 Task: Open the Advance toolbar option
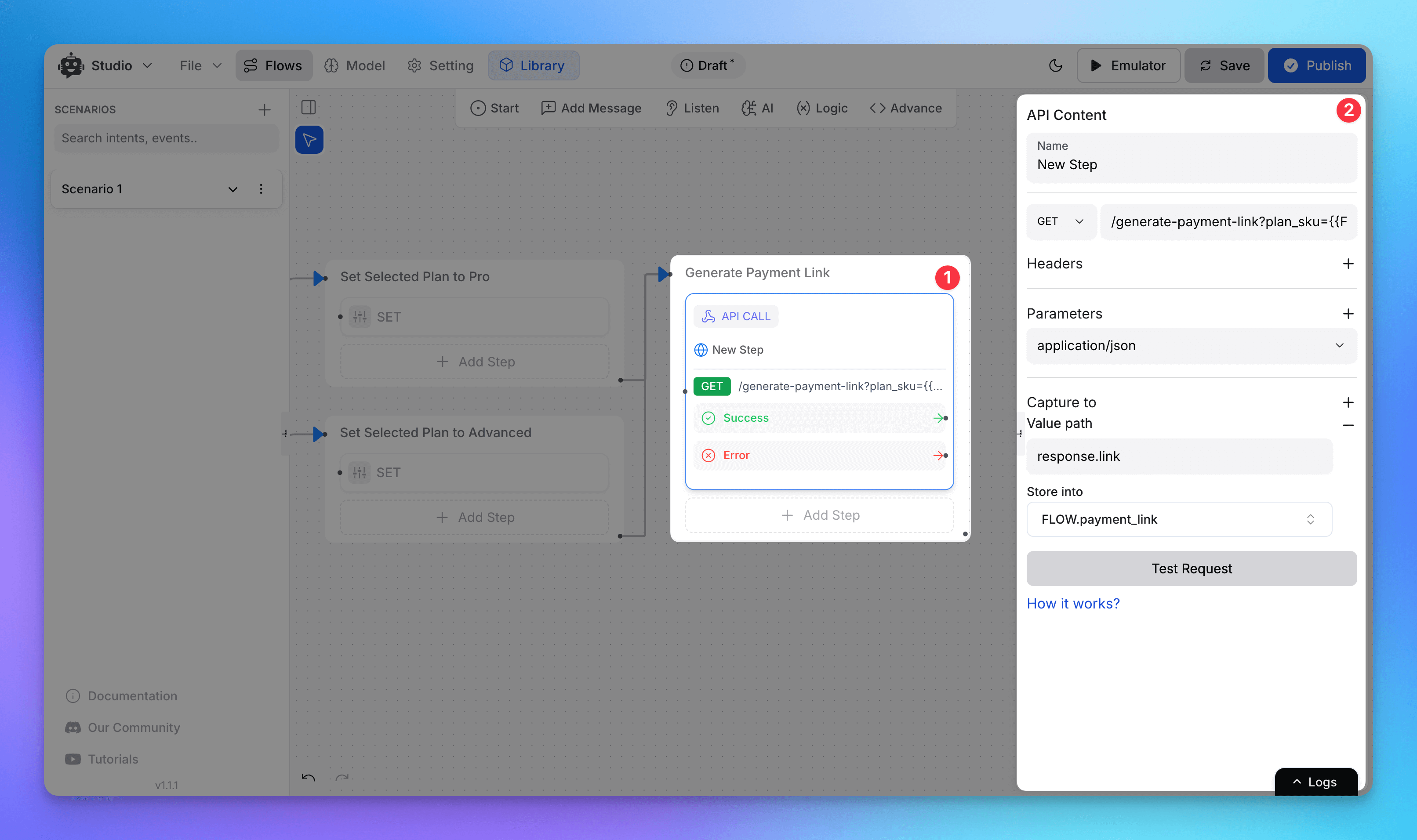click(x=906, y=108)
